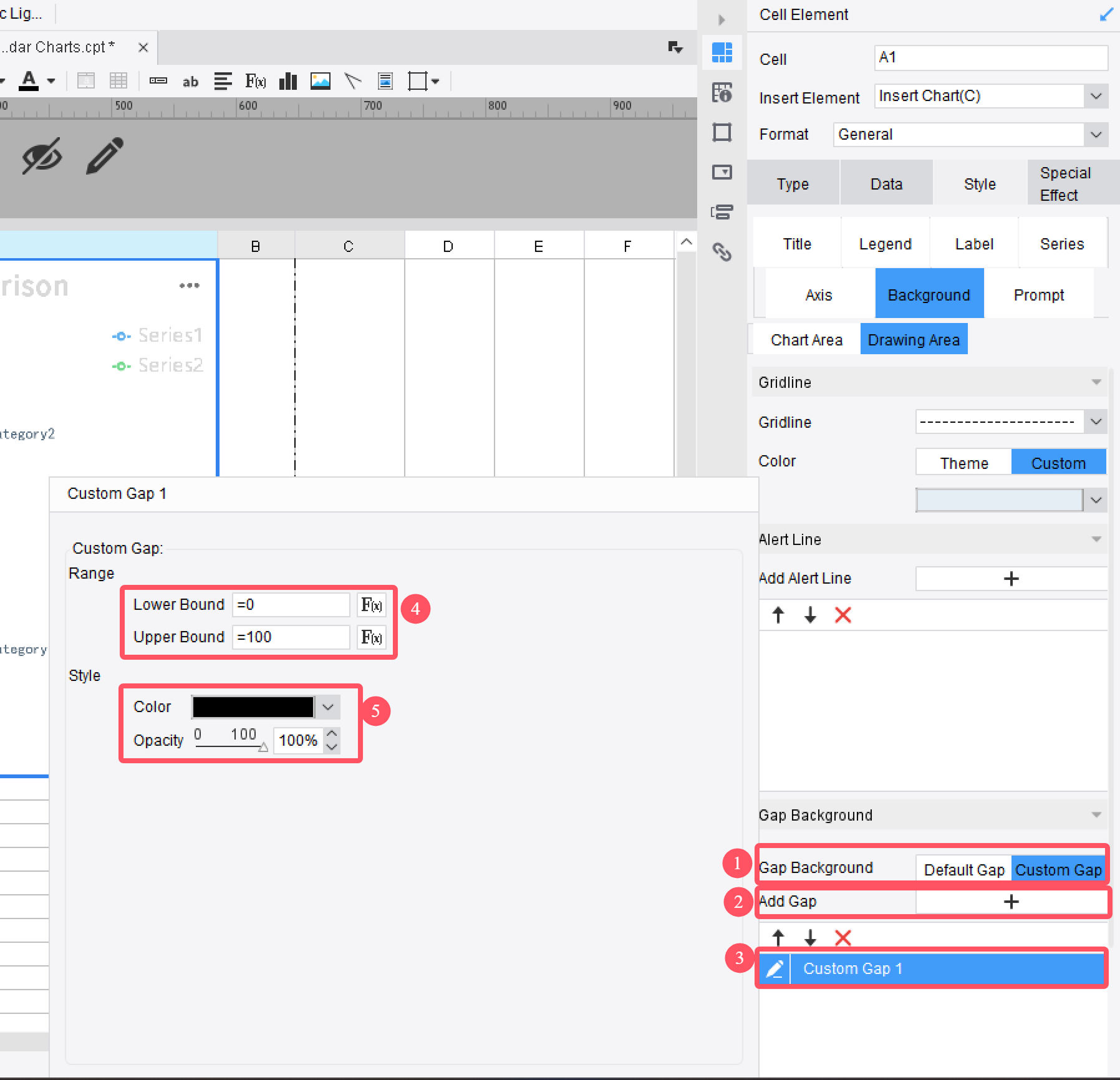
Task: Open the Legend tab
Action: [885, 244]
